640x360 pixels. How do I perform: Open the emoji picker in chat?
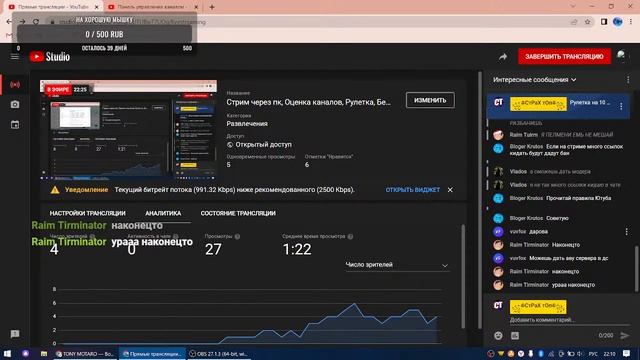pos(498,336)
